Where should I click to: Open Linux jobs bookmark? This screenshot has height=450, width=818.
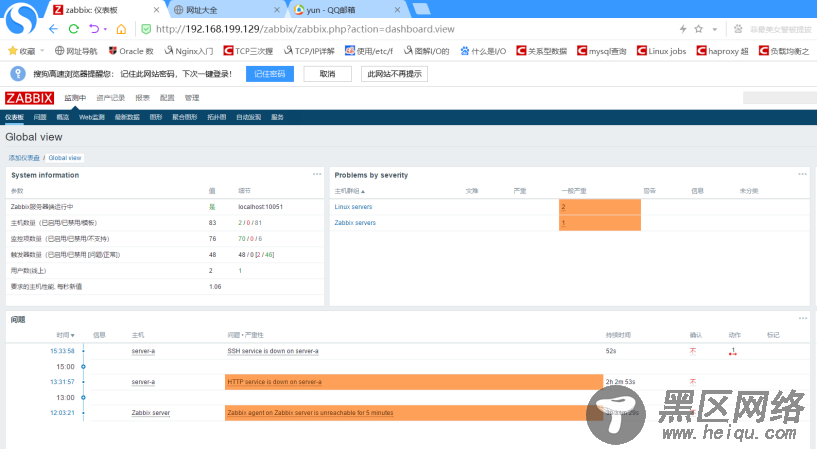(x=661, y=51)
